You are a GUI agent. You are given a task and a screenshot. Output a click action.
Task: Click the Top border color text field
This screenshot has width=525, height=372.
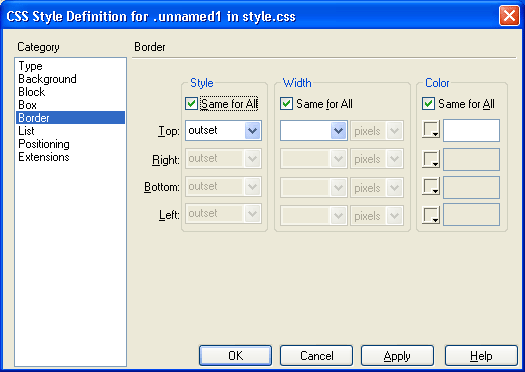coord(471,130)
